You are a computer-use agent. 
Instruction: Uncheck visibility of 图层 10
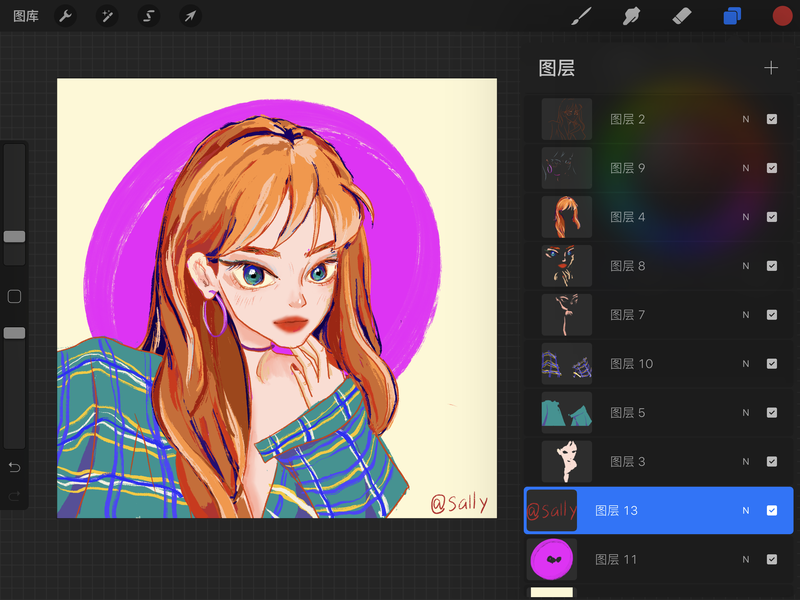tap(771, 364)
